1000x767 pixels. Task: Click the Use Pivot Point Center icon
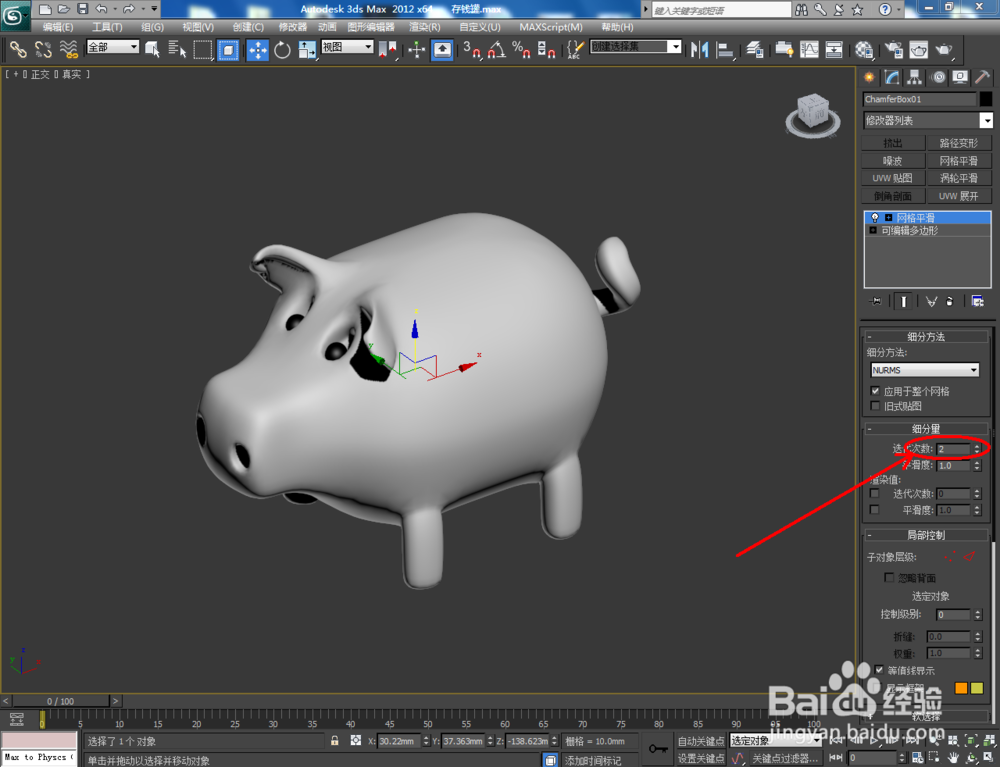pyautogui.click(x=387, y=49)
